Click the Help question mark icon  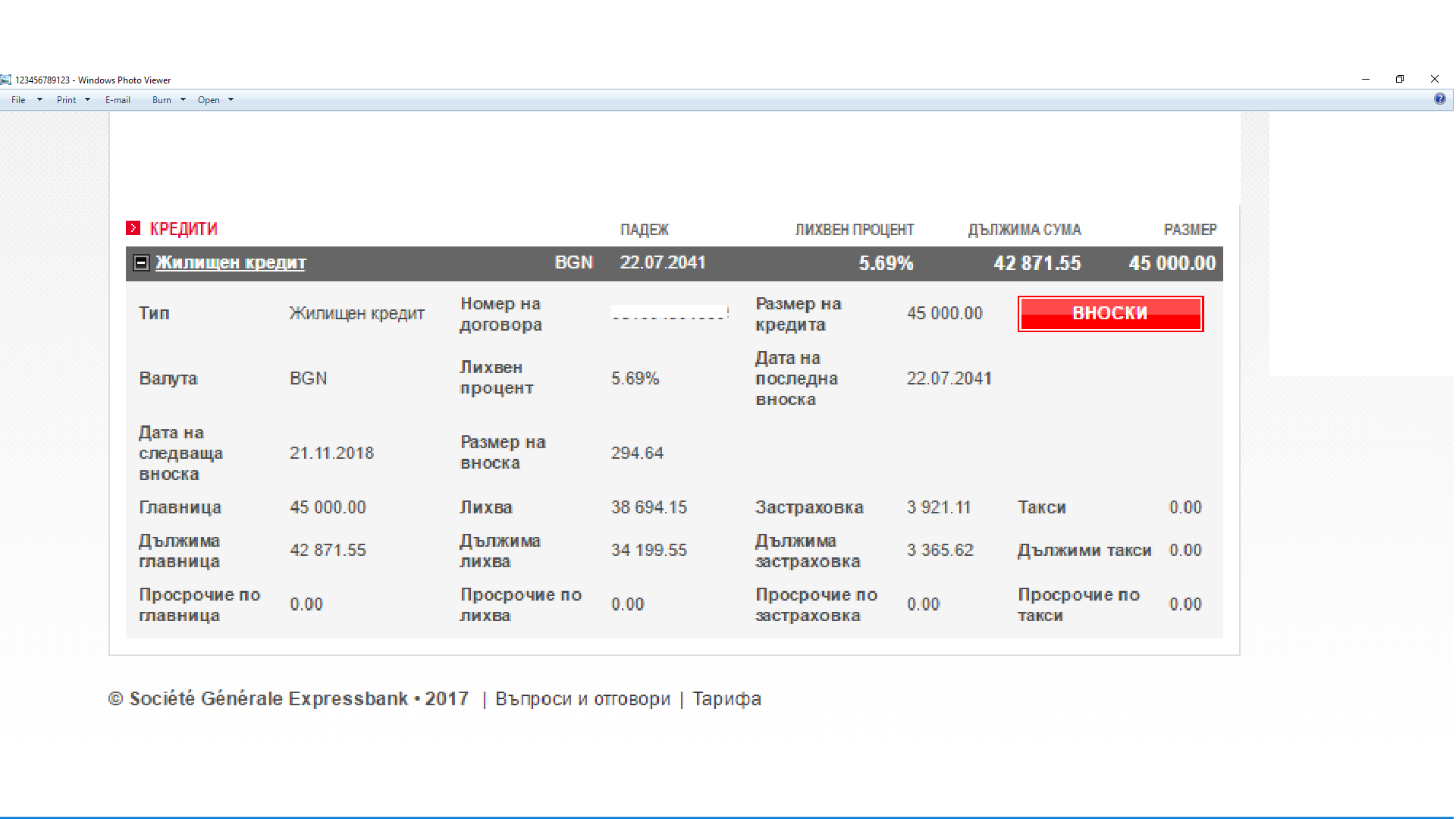(x=1439, y=99)
